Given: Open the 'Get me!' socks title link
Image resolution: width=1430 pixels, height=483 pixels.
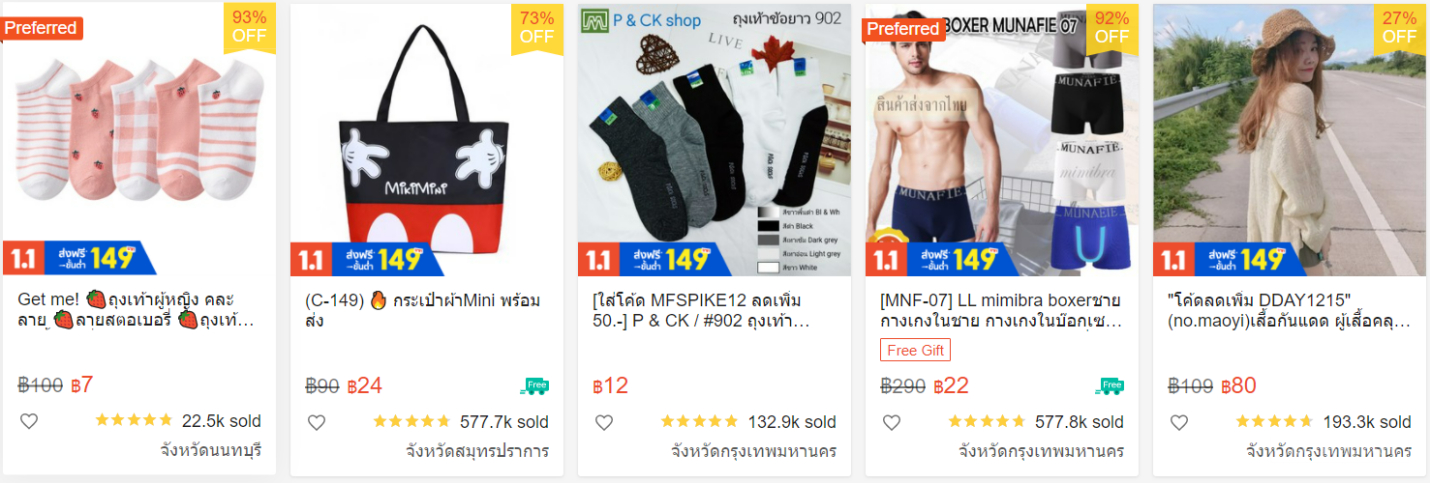Looking at the screenshot, I should [x=136, y=311].
